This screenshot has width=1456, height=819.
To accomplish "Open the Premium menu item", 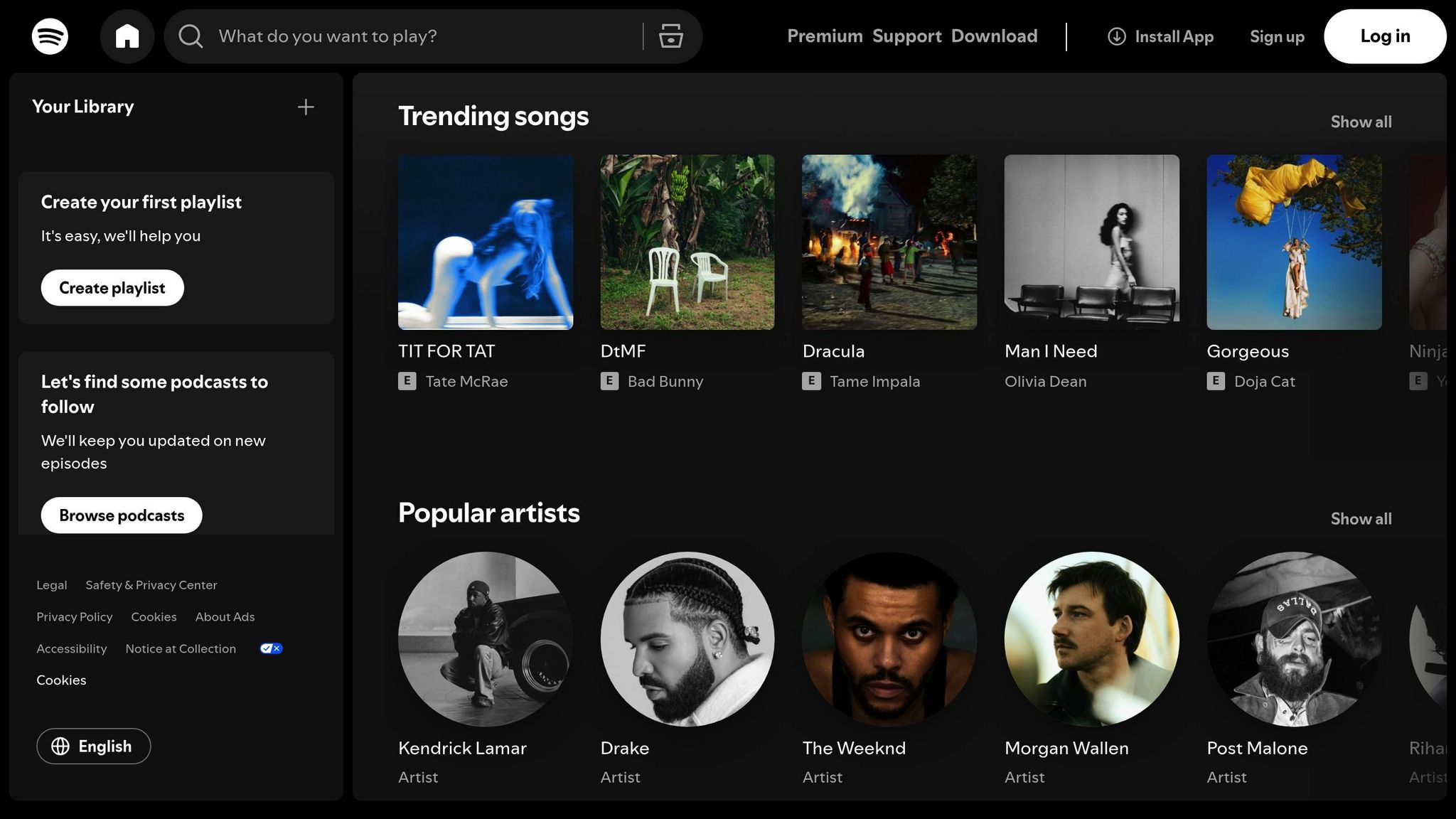I will pos(825,36).
